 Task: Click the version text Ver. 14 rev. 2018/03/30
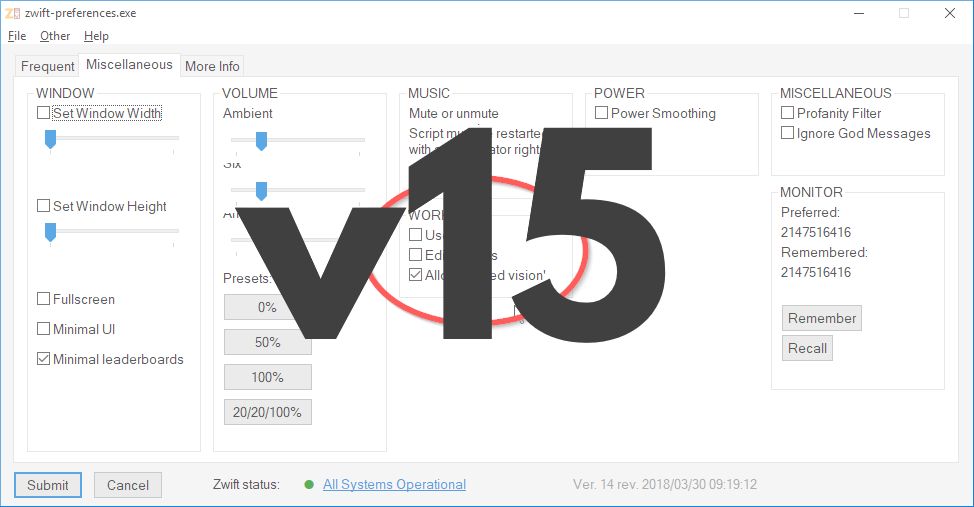(665, 485)
